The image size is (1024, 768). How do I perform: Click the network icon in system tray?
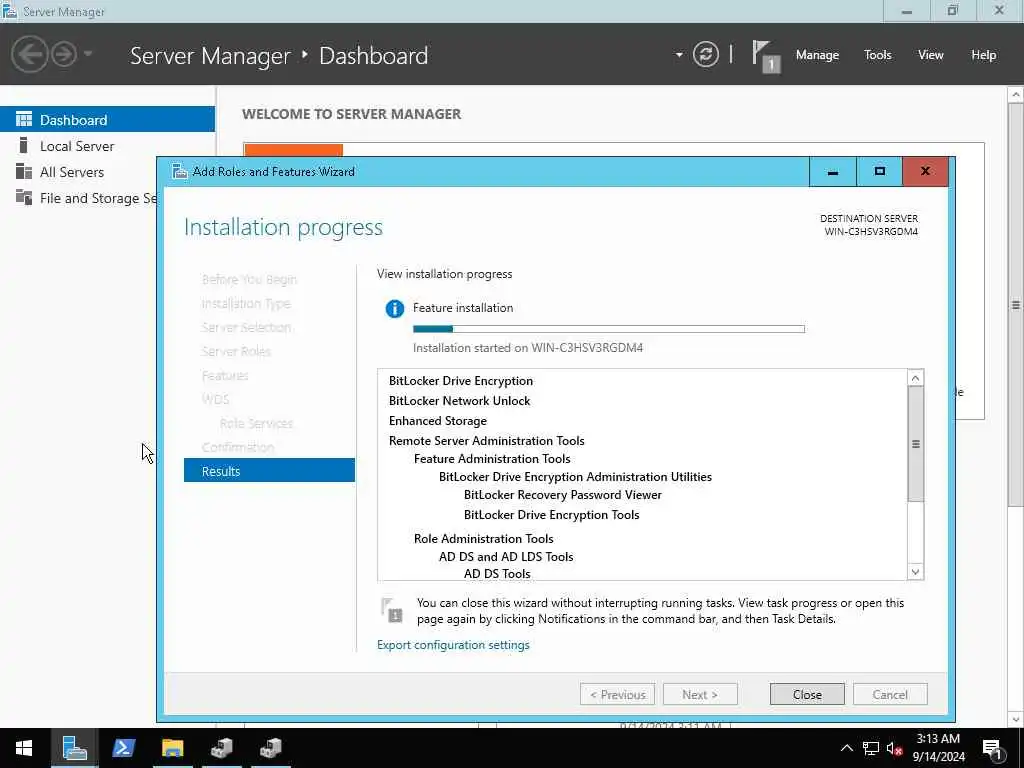point(871,748)
